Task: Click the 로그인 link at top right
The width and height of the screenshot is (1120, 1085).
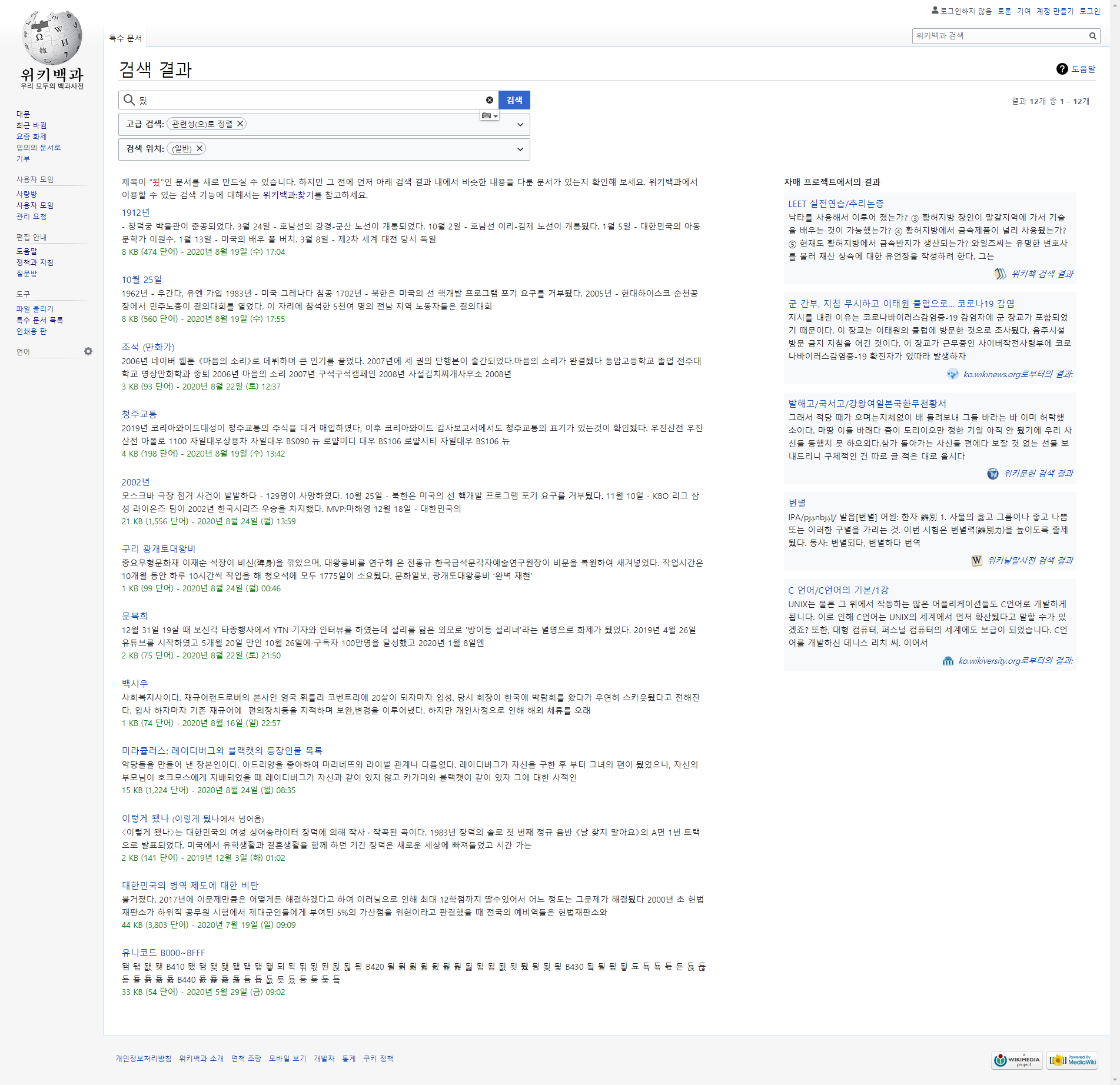Action: click(x=1089, y=11)
